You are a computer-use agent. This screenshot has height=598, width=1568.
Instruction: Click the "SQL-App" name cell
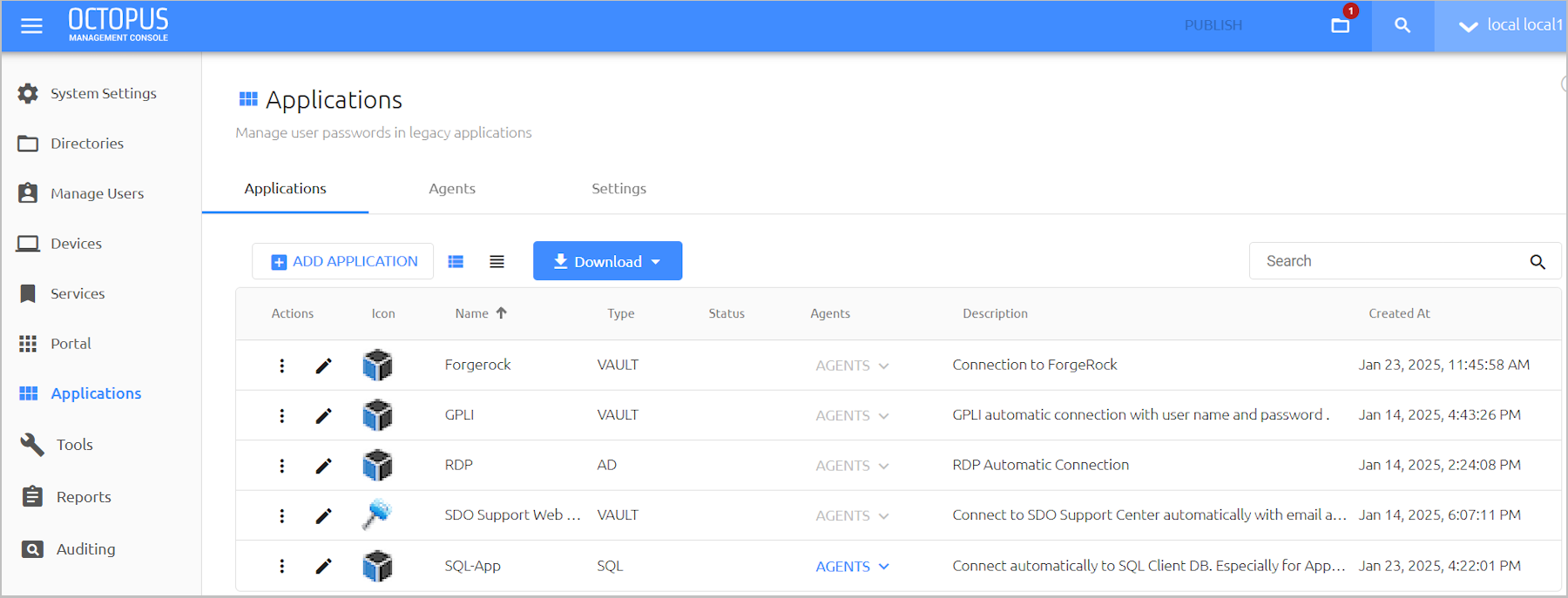click(x=473, y=566)
